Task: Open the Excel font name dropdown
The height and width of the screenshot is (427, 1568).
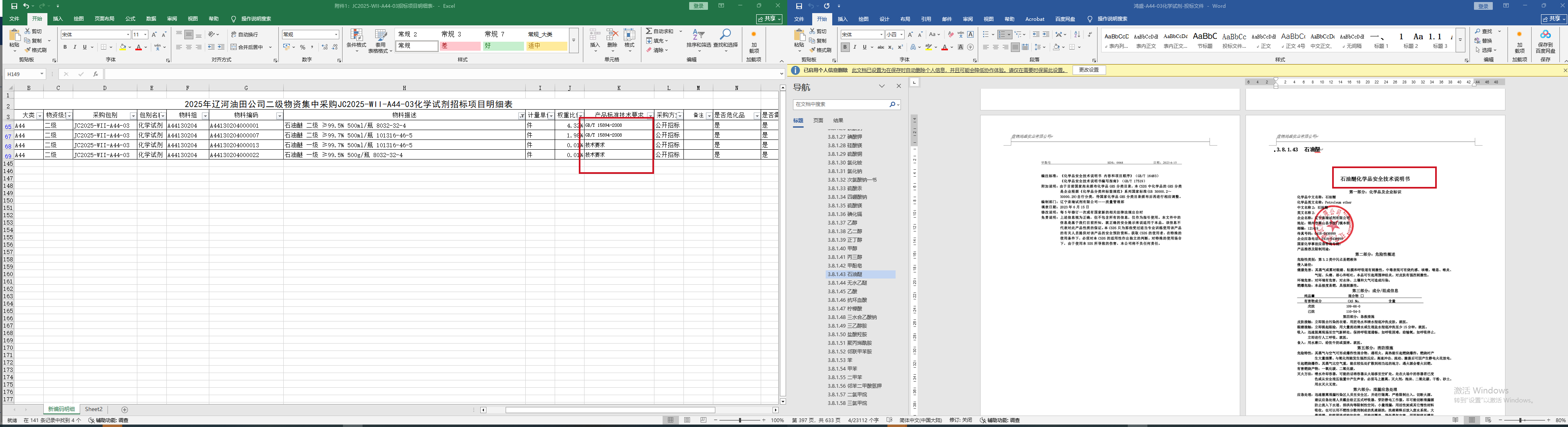Action: click(x=128, y=35)
